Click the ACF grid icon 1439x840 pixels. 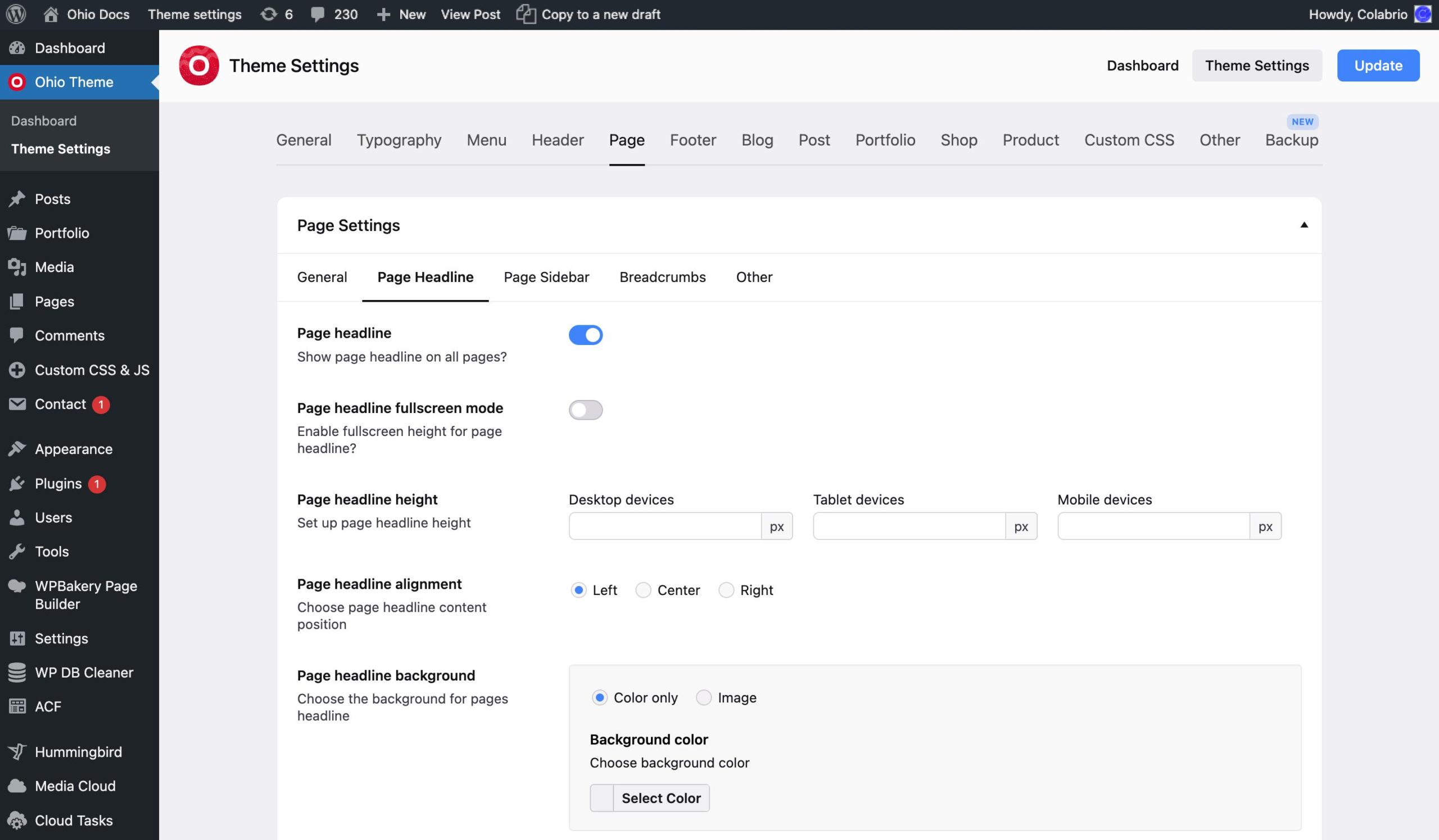17,706
